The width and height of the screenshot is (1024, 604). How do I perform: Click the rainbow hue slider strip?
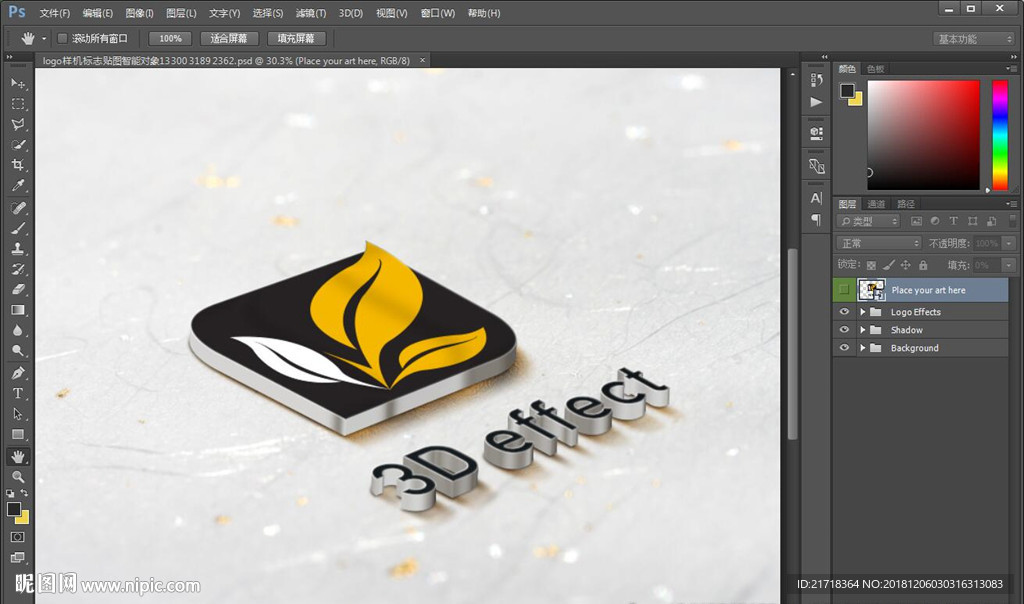tap(999, 134)
